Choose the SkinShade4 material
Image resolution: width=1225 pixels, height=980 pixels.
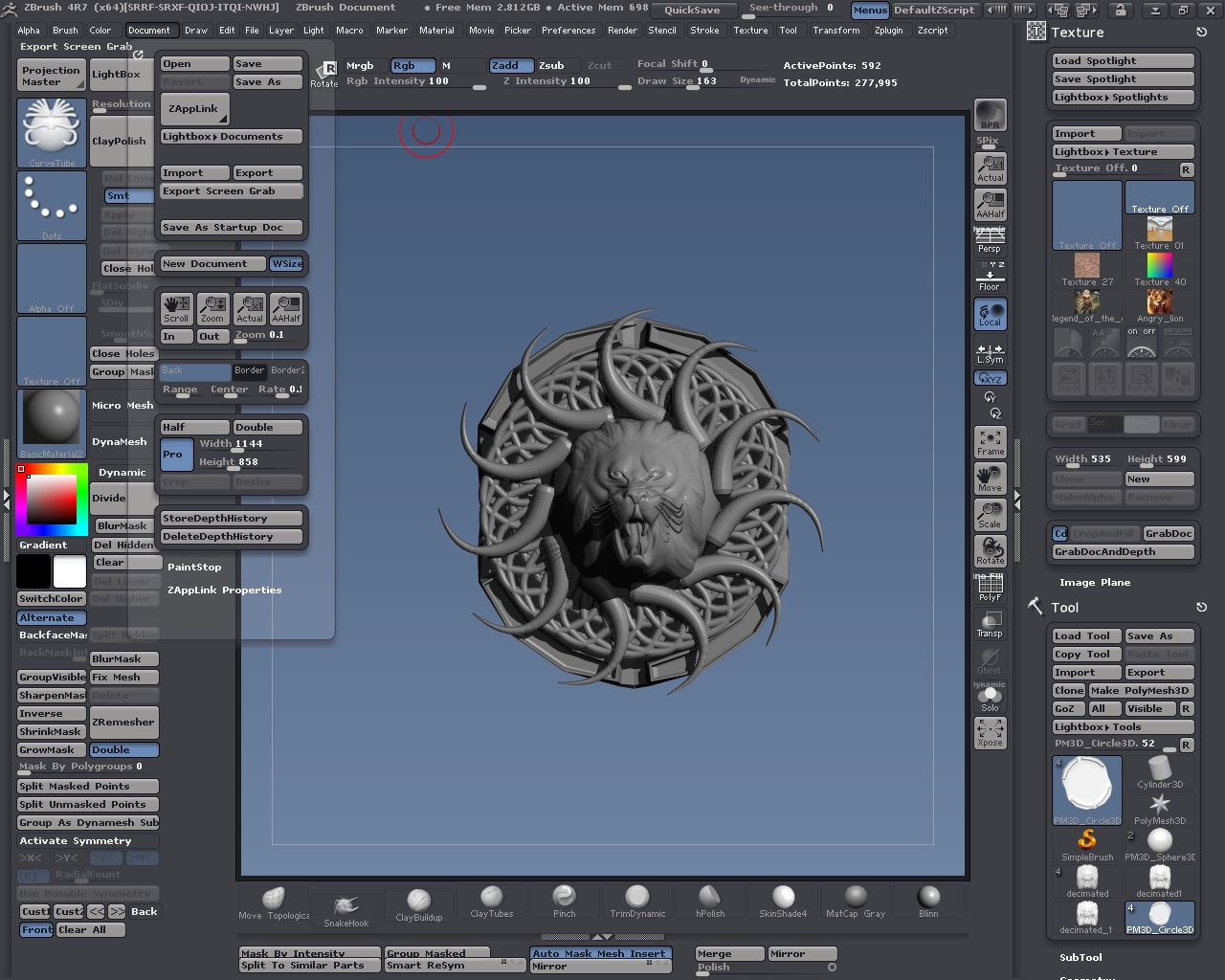tap(783, 902)
